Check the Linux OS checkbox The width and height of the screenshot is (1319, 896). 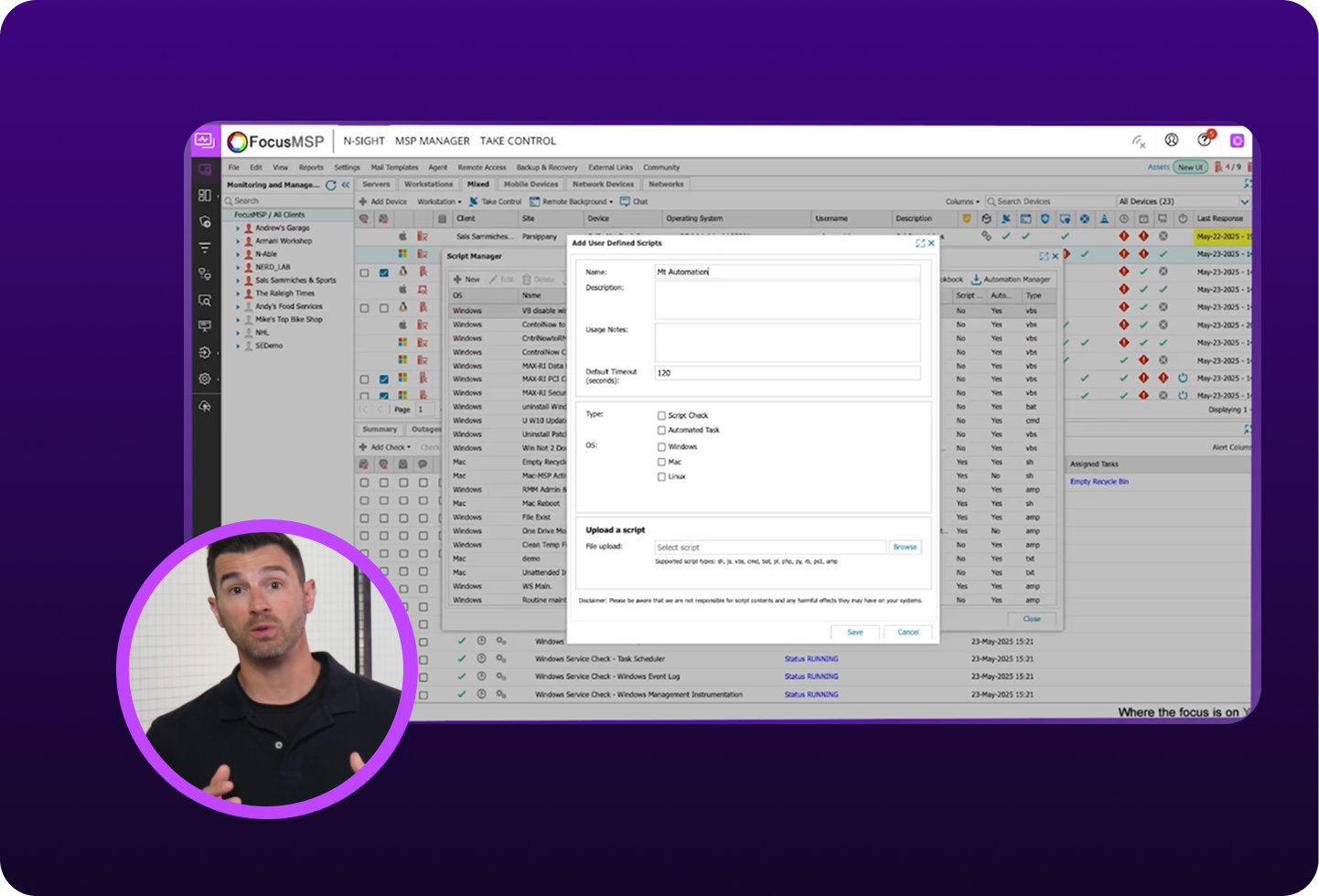pos(661,476)
